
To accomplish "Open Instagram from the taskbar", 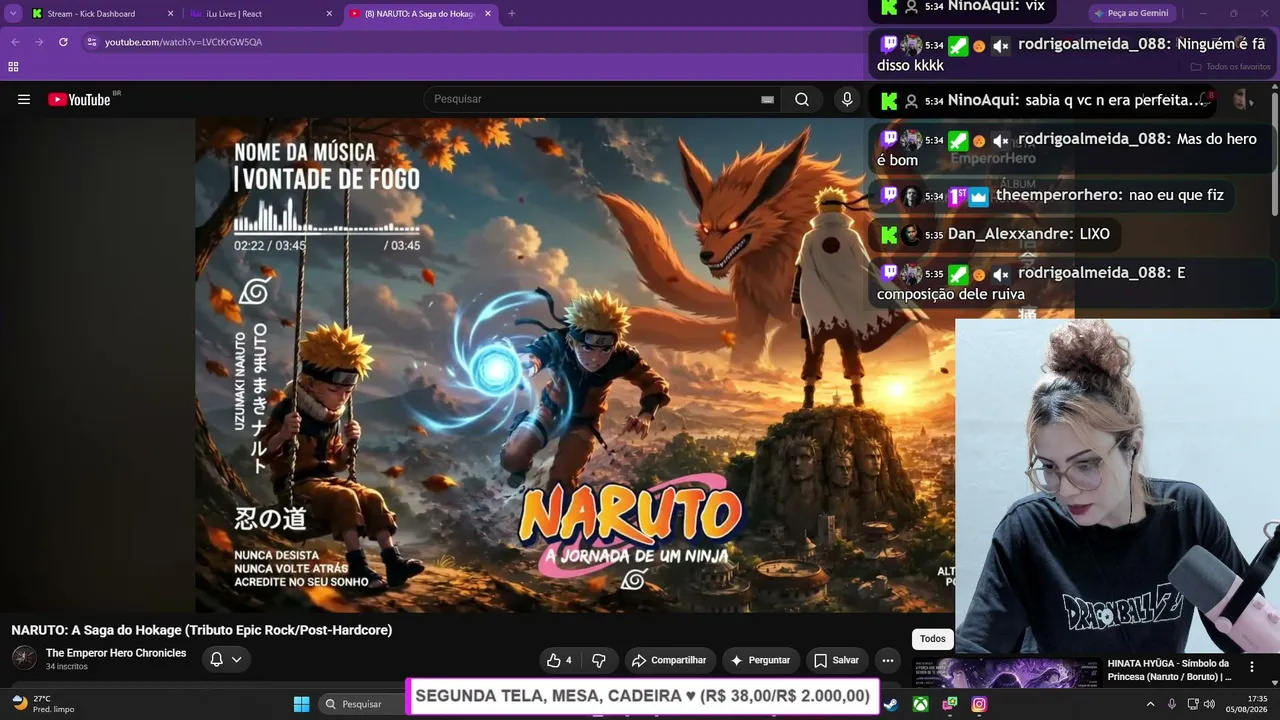I will click(979, 704).
